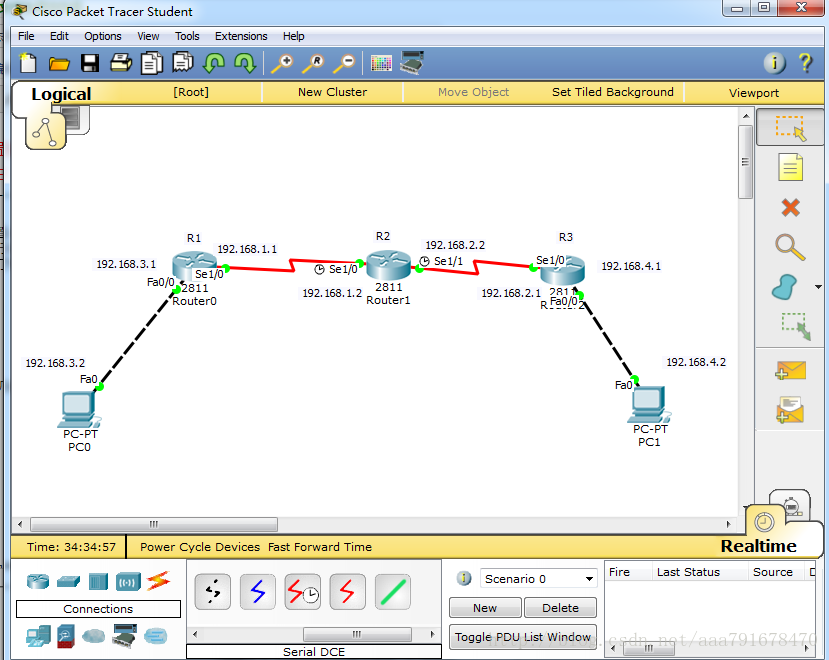Click the Viewport button
The image size is (829, 660).
click(754, 93)
